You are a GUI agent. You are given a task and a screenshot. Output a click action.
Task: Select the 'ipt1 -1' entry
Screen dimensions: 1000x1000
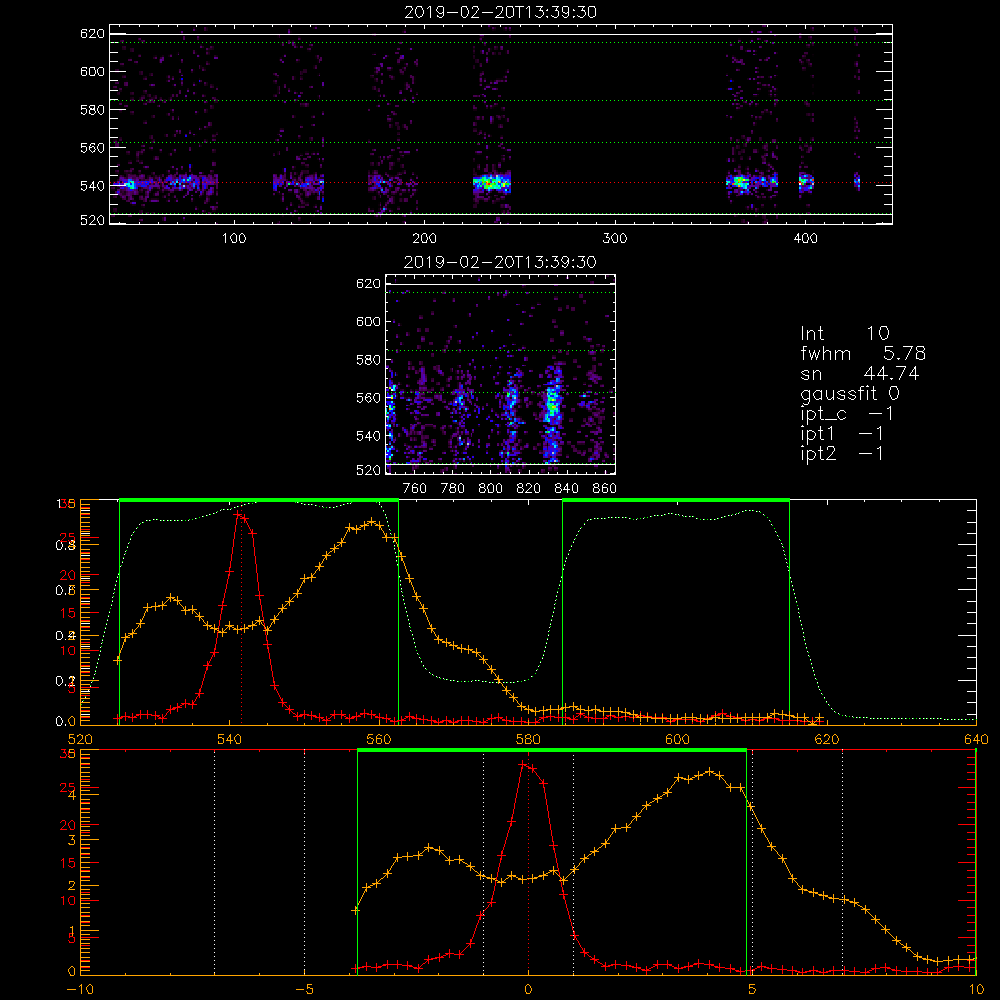click(842, 434)
